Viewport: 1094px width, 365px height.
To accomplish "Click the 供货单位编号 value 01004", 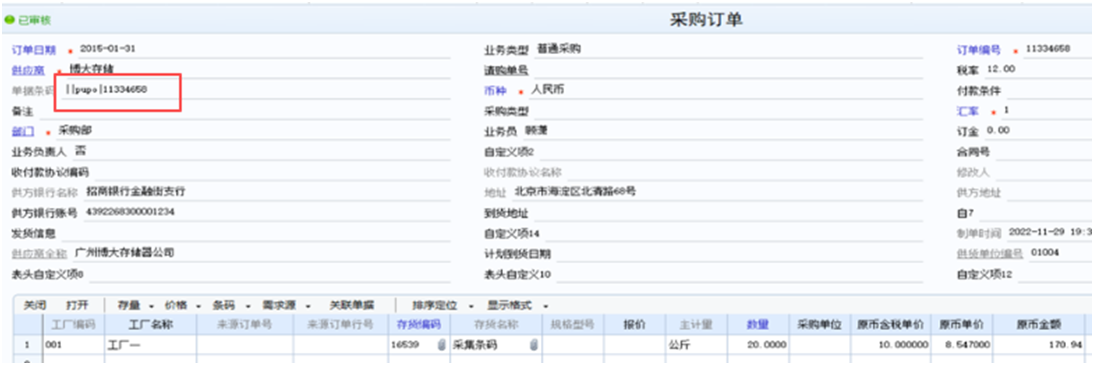I will pyautogui.click(x=1045, y=253).
